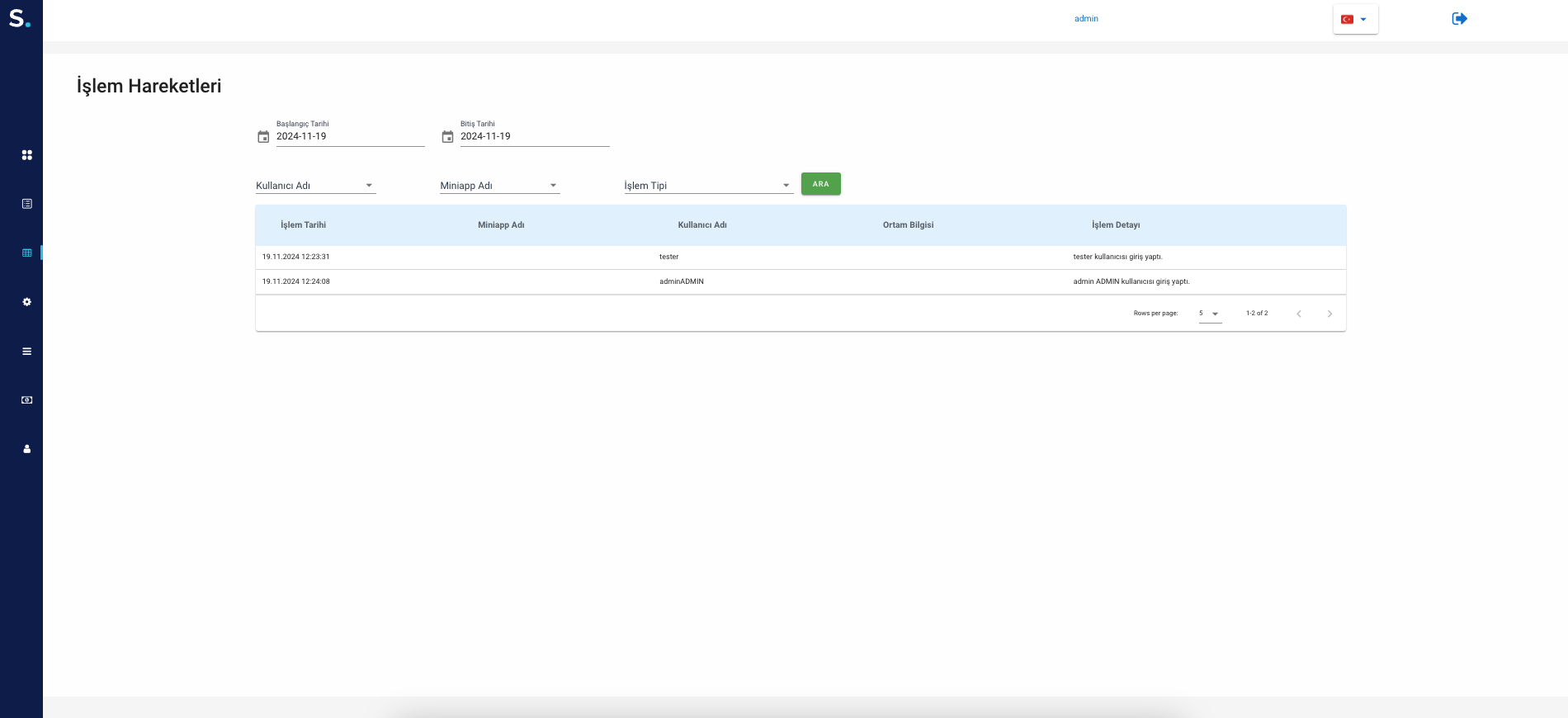The height and width of the screenshot is (718, 1568).
Task: Open the Başlangıç Tarihi calendar icon
Action: [263, 137]
